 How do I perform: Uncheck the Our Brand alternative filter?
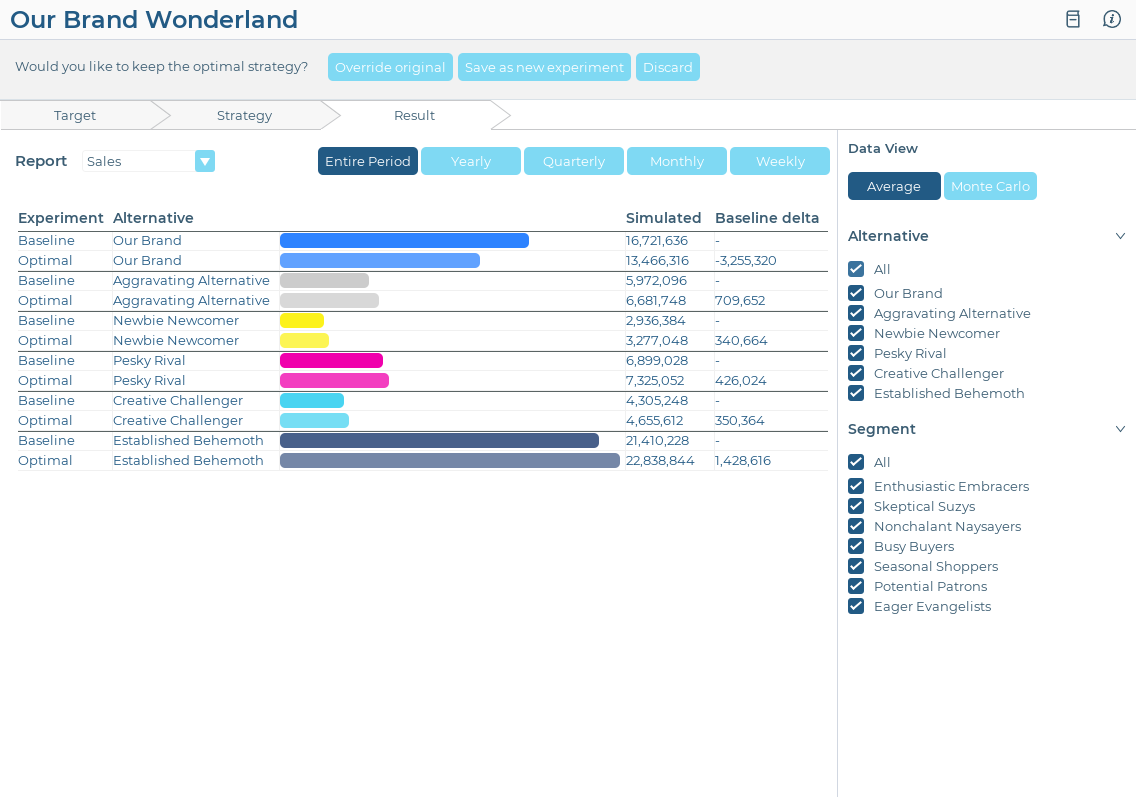tap(856, 293)
